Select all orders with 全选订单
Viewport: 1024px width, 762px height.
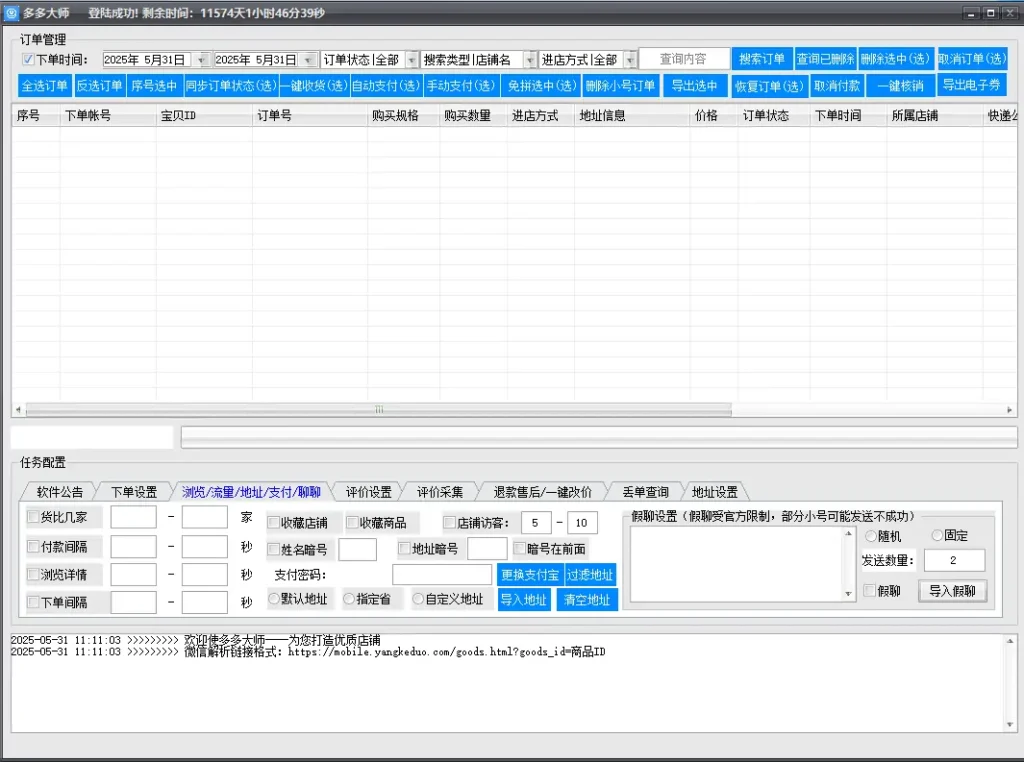[x=44, y=86]
